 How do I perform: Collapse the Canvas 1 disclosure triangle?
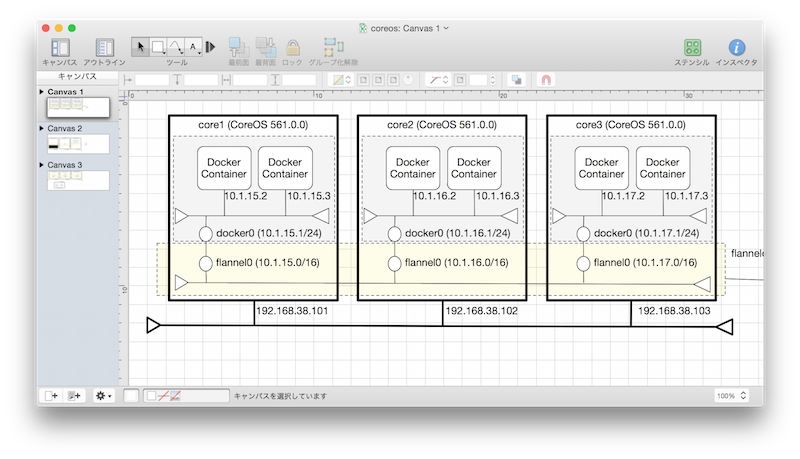click(42, 92)
